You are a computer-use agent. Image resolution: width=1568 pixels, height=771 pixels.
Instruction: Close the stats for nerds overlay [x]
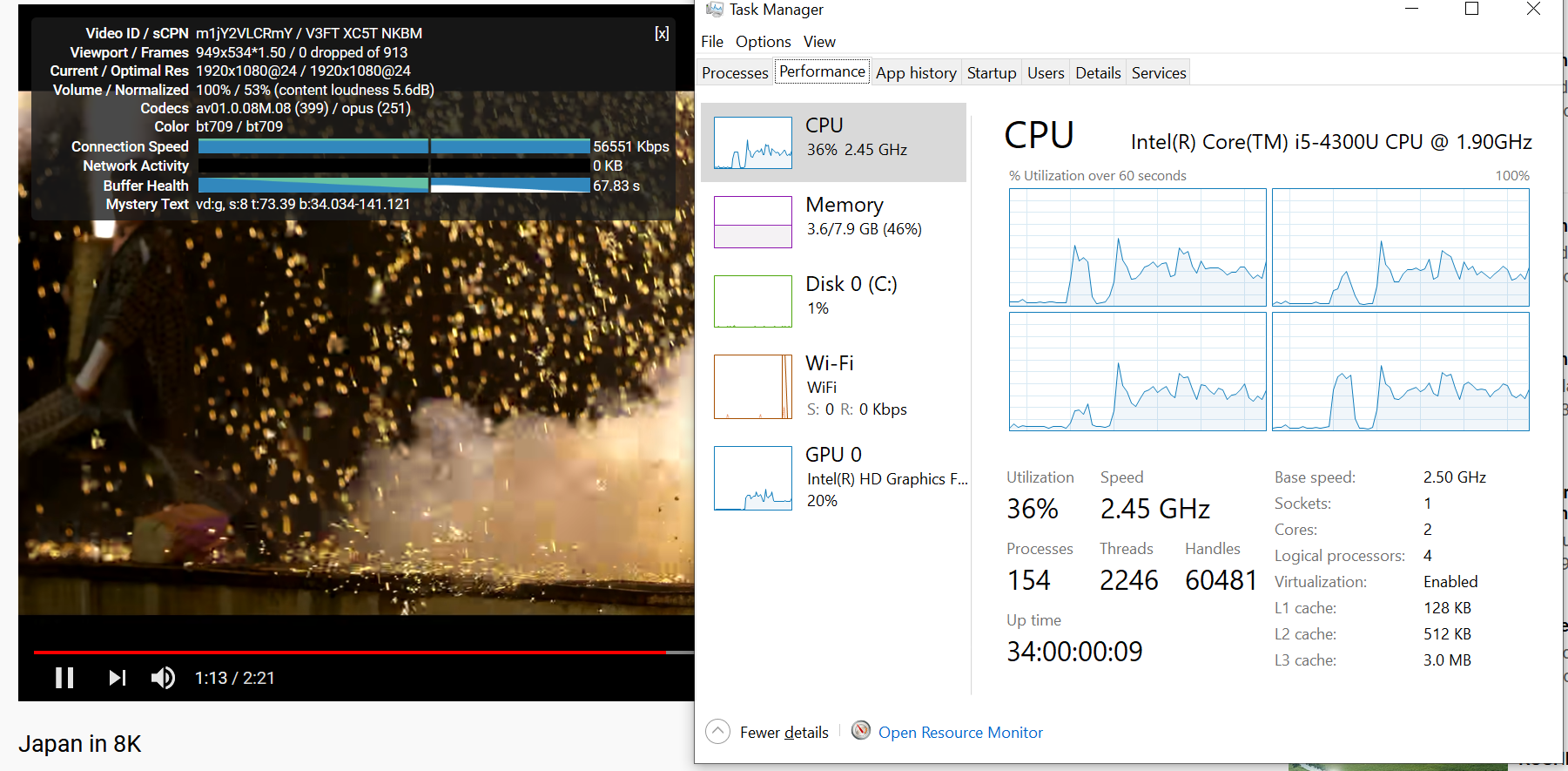point(662,33)
